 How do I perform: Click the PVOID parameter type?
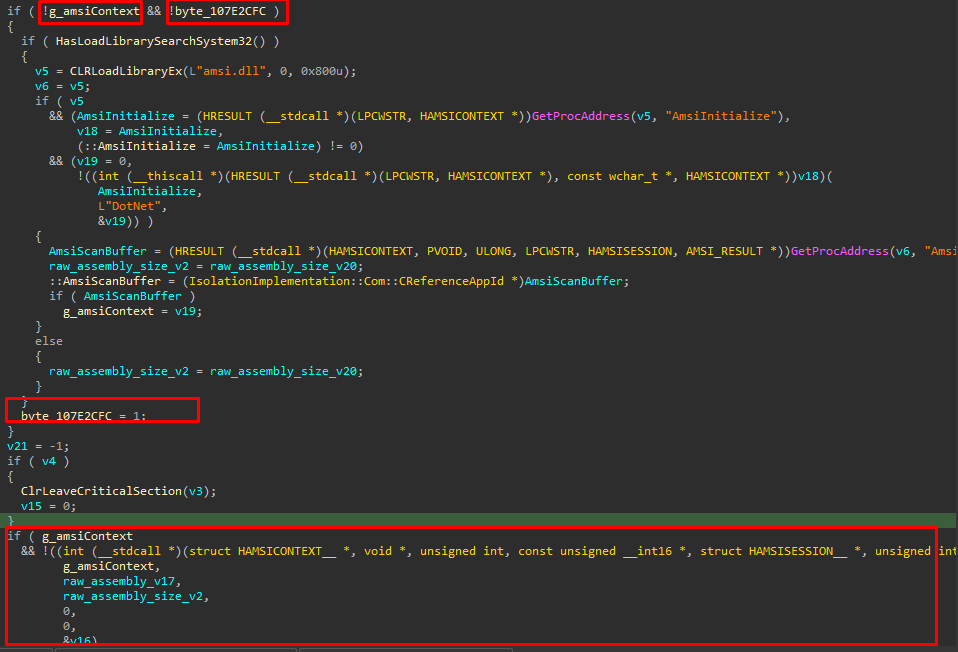(x=444, y=251)
